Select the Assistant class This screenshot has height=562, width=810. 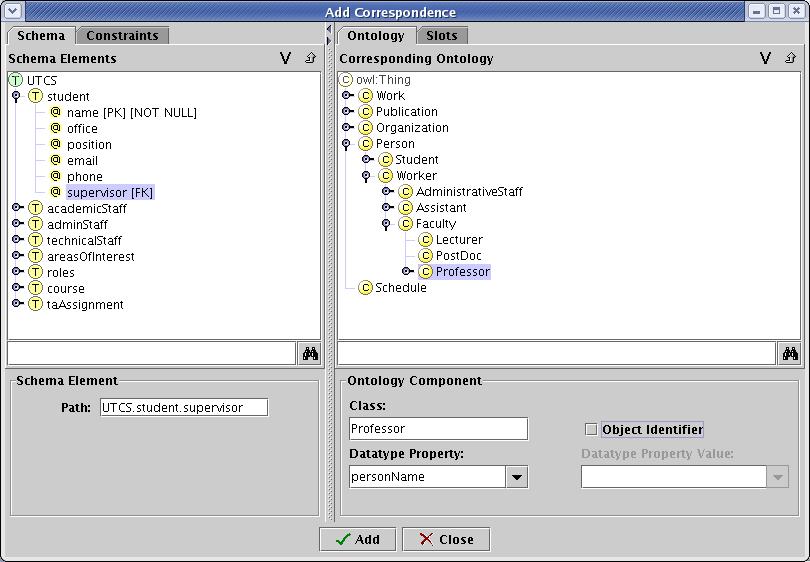tap(441, 208)
